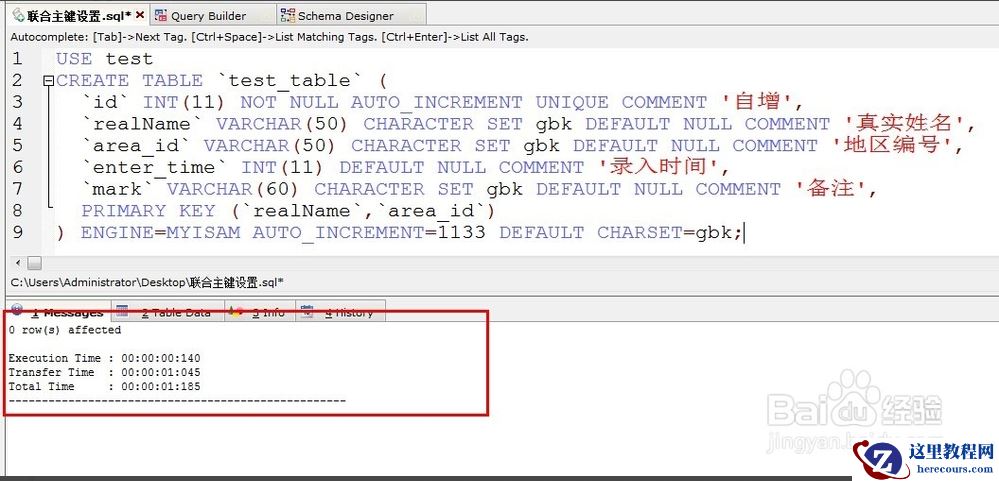Click line number 5 in the gutter
The width and height of the screenshot is (999, 481).
point(17,145)
